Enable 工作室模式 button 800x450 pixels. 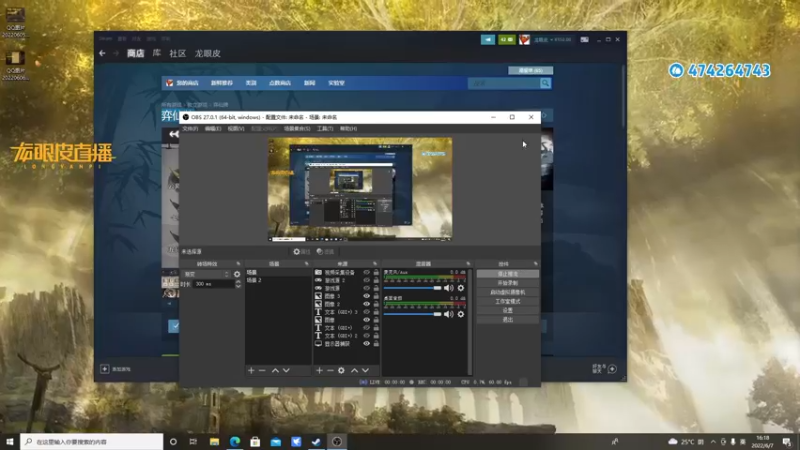(508, 302)
